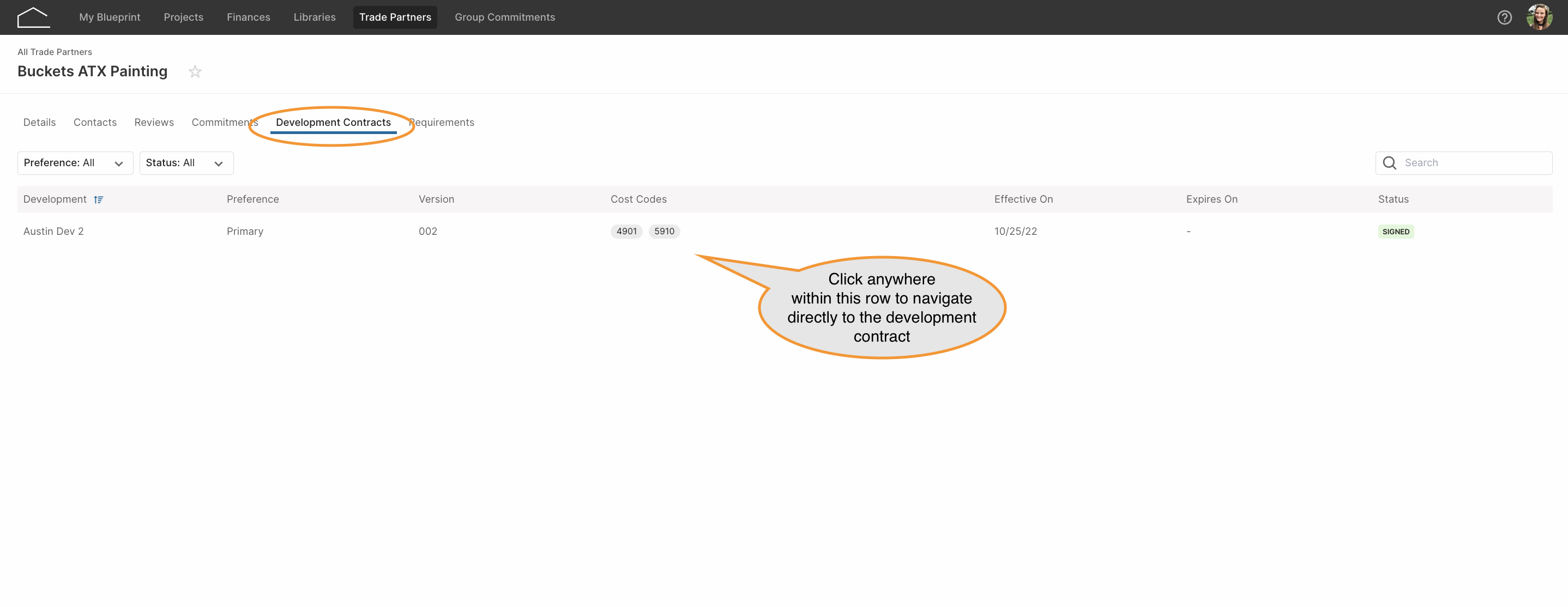Click the Preference column header

pos(252,199)
